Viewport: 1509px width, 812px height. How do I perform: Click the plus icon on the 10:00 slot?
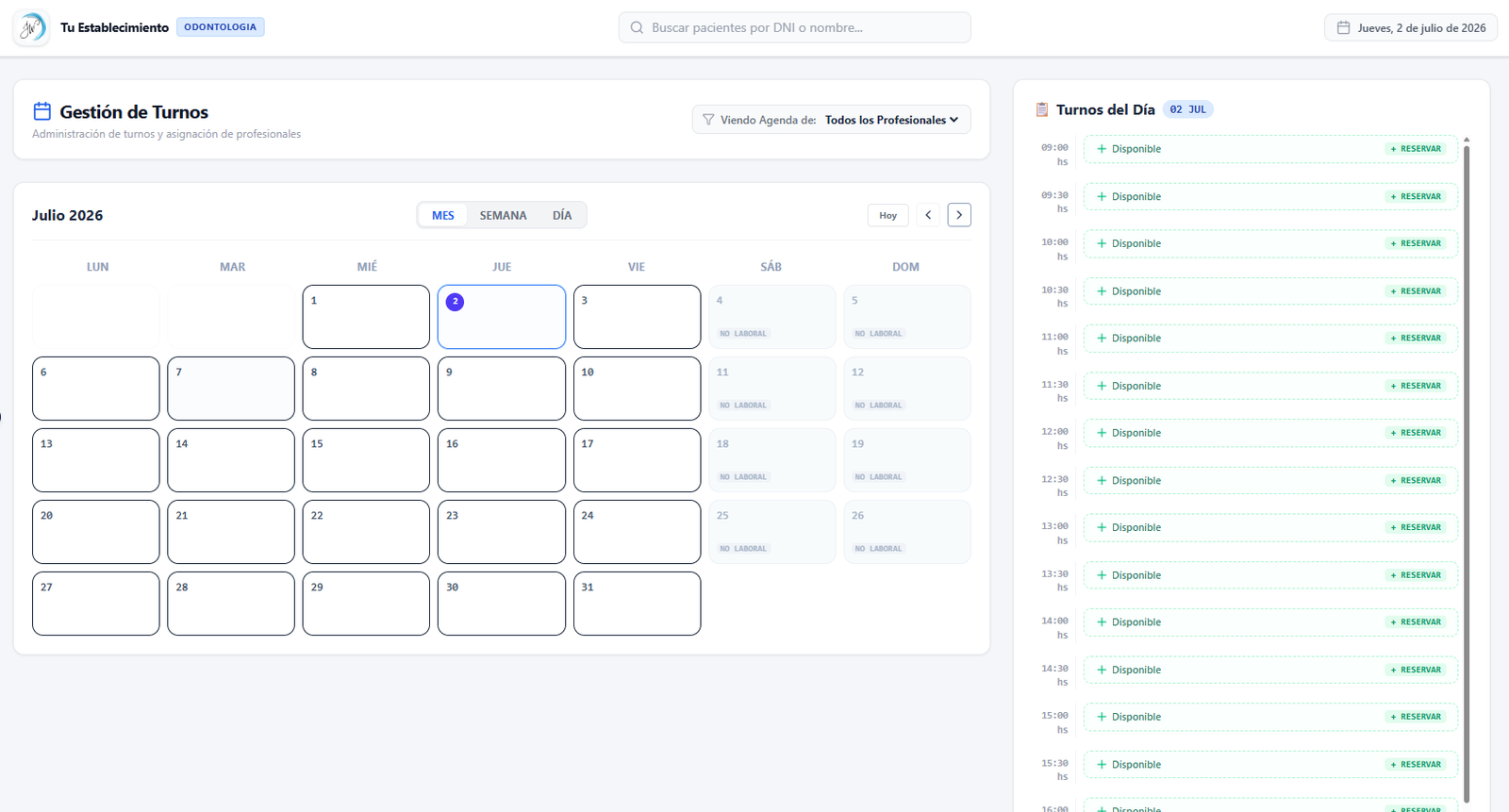1102,243
